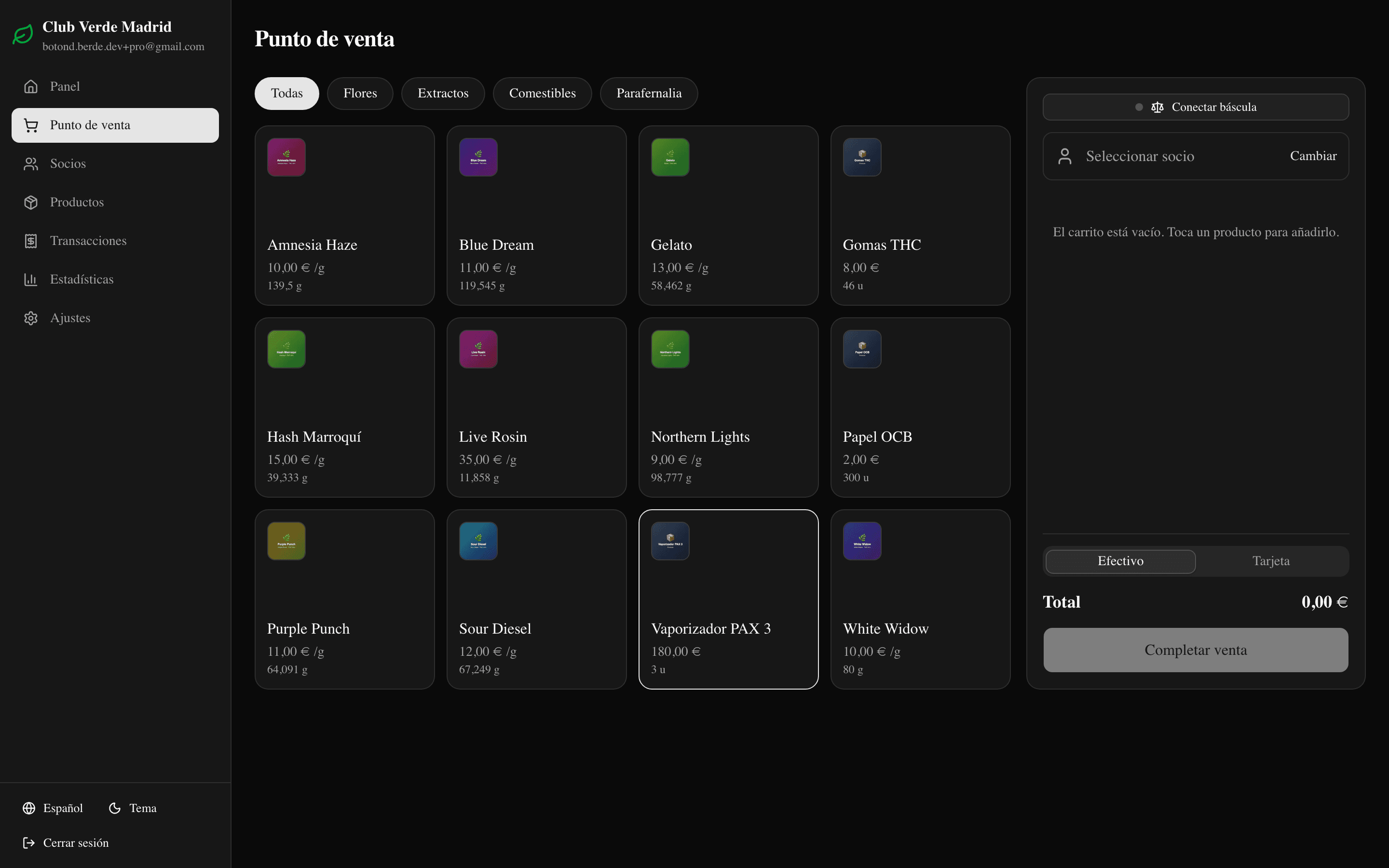This screenshot has height=868, width=1389.
Task: Add Vaporizador PAX 3 to cart
Action: pos(728,599)
